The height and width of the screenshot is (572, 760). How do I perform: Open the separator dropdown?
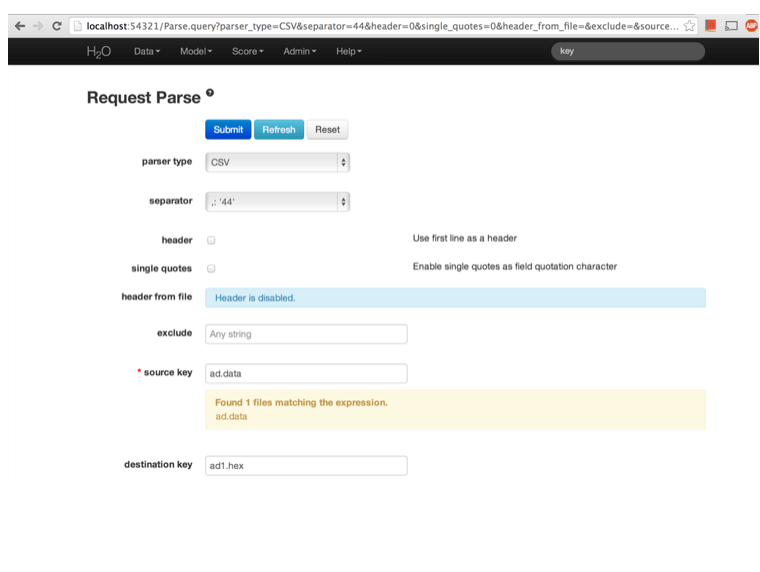[x=277, y=201]
